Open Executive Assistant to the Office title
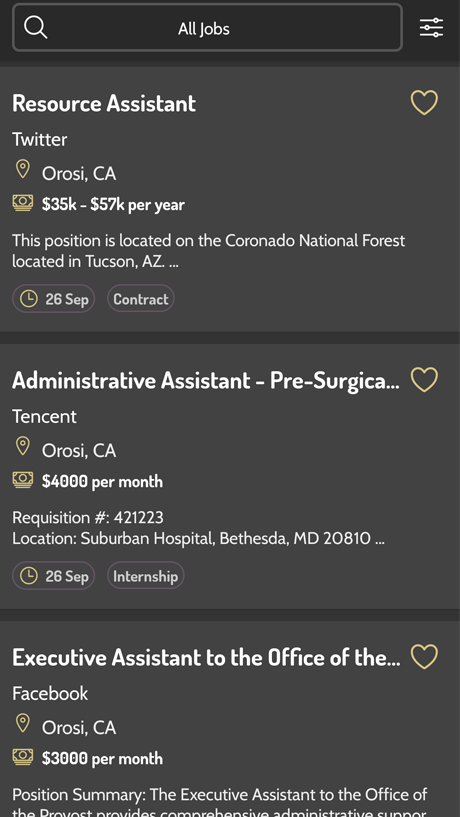The width and height of the screenshot is (460, 817). point(206,658)
